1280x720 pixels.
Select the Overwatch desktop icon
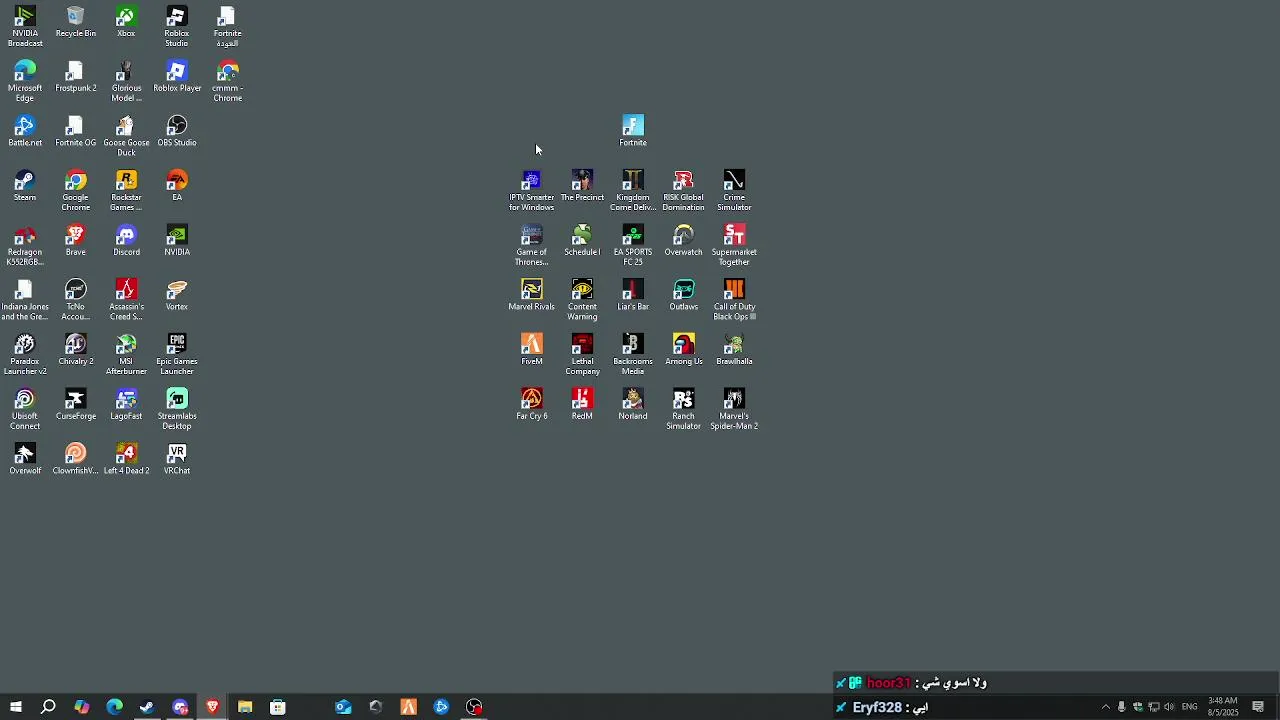click(684, 240)
